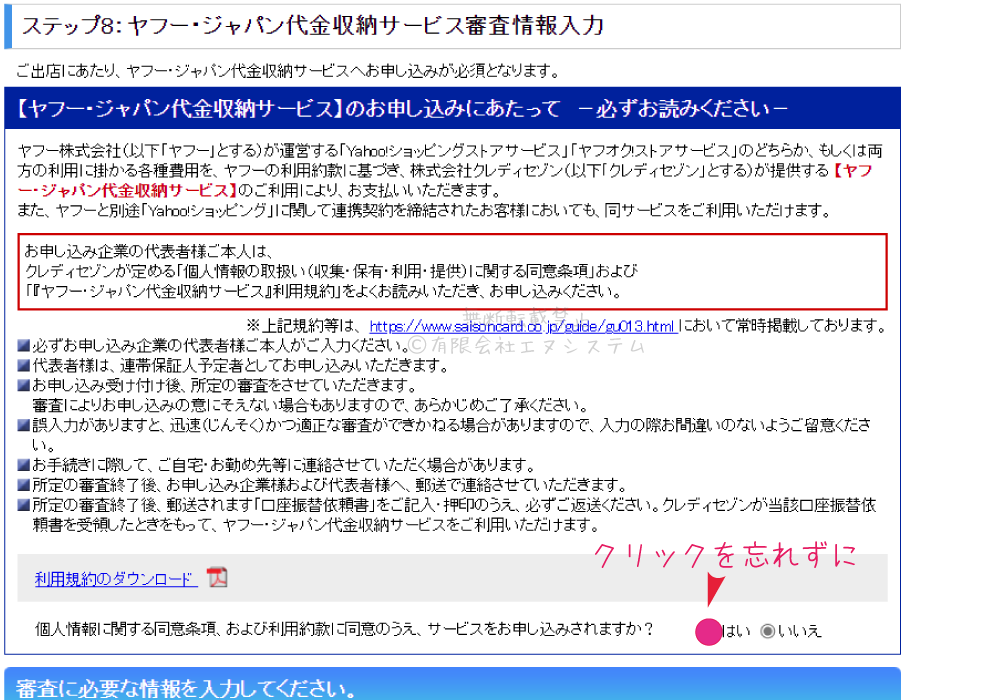1000x700 pixels.
Task: Click the bullet text 必ずお申し込み企業の代表者様ご本人がご入力ください
Action: point(221,346)
